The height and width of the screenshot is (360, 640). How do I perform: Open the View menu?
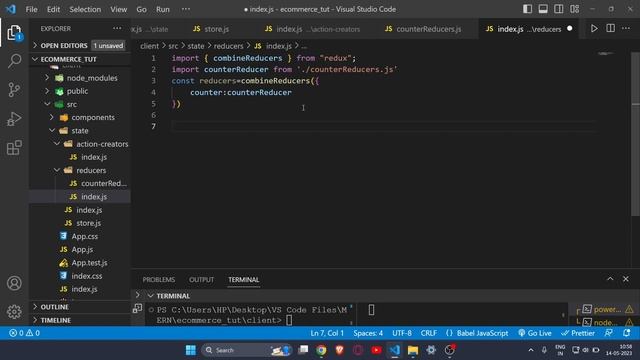point(118,9)
